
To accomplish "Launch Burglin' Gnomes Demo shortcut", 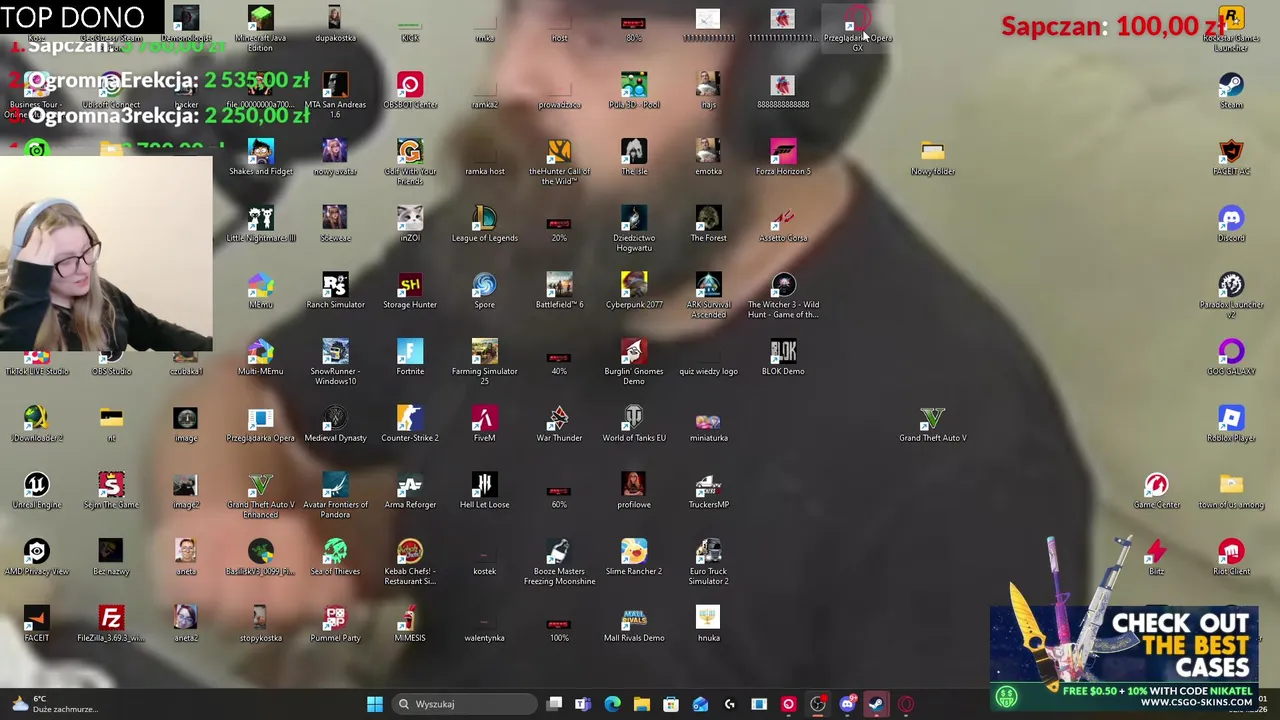I will pyautogui.click(x=634, y=362).
